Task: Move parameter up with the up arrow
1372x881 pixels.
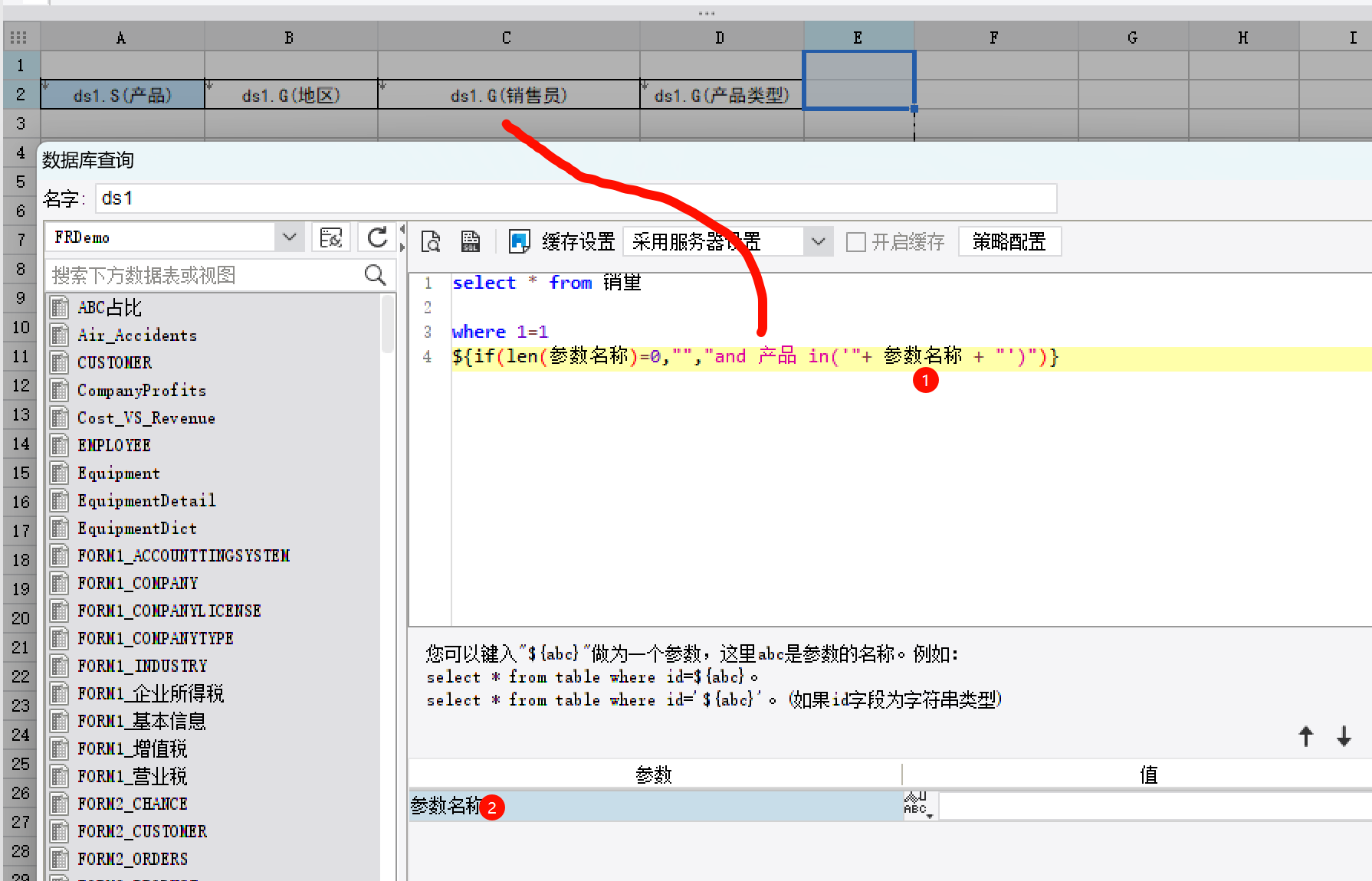Action: pyautogui.click(x=1306, y=736)
